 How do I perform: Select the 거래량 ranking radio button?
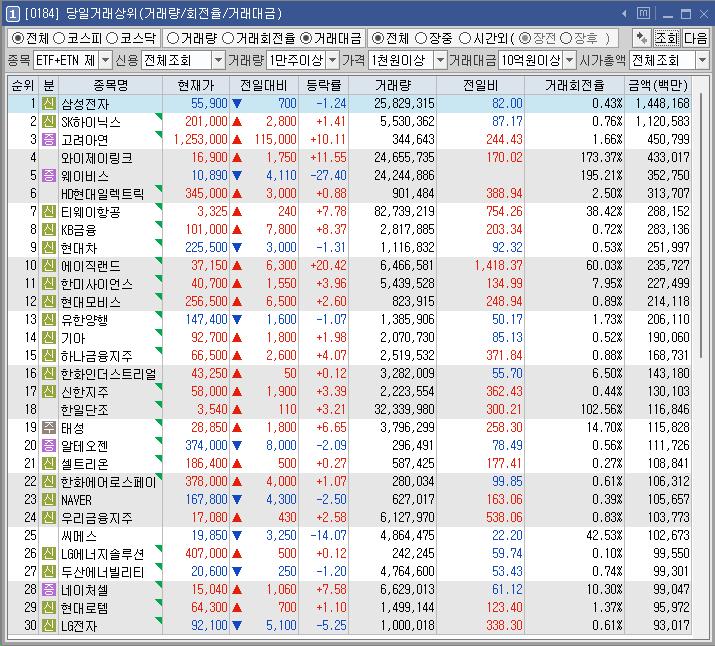[172, 39]
